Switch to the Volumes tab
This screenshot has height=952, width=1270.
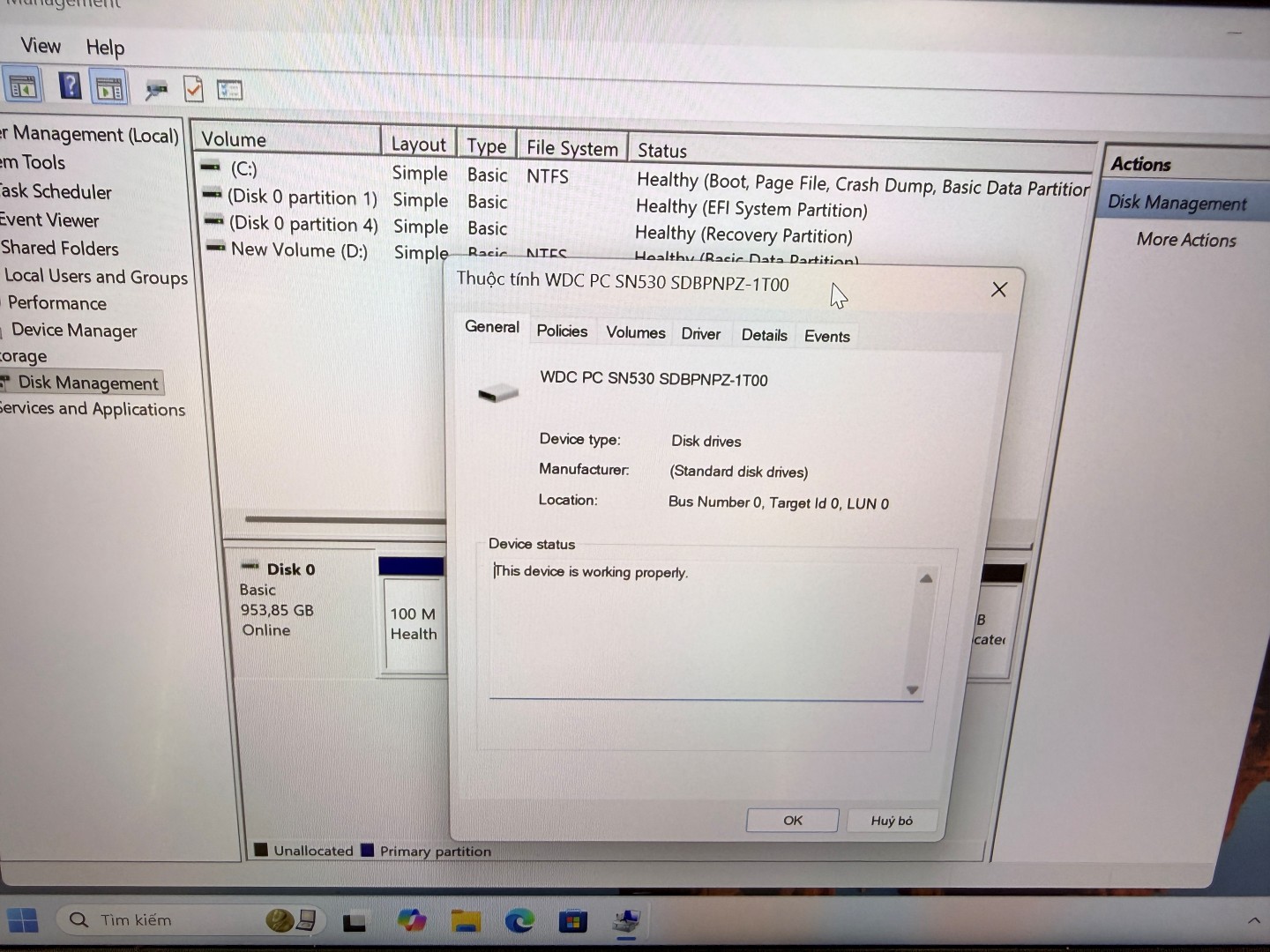click(x=635, y=332)
